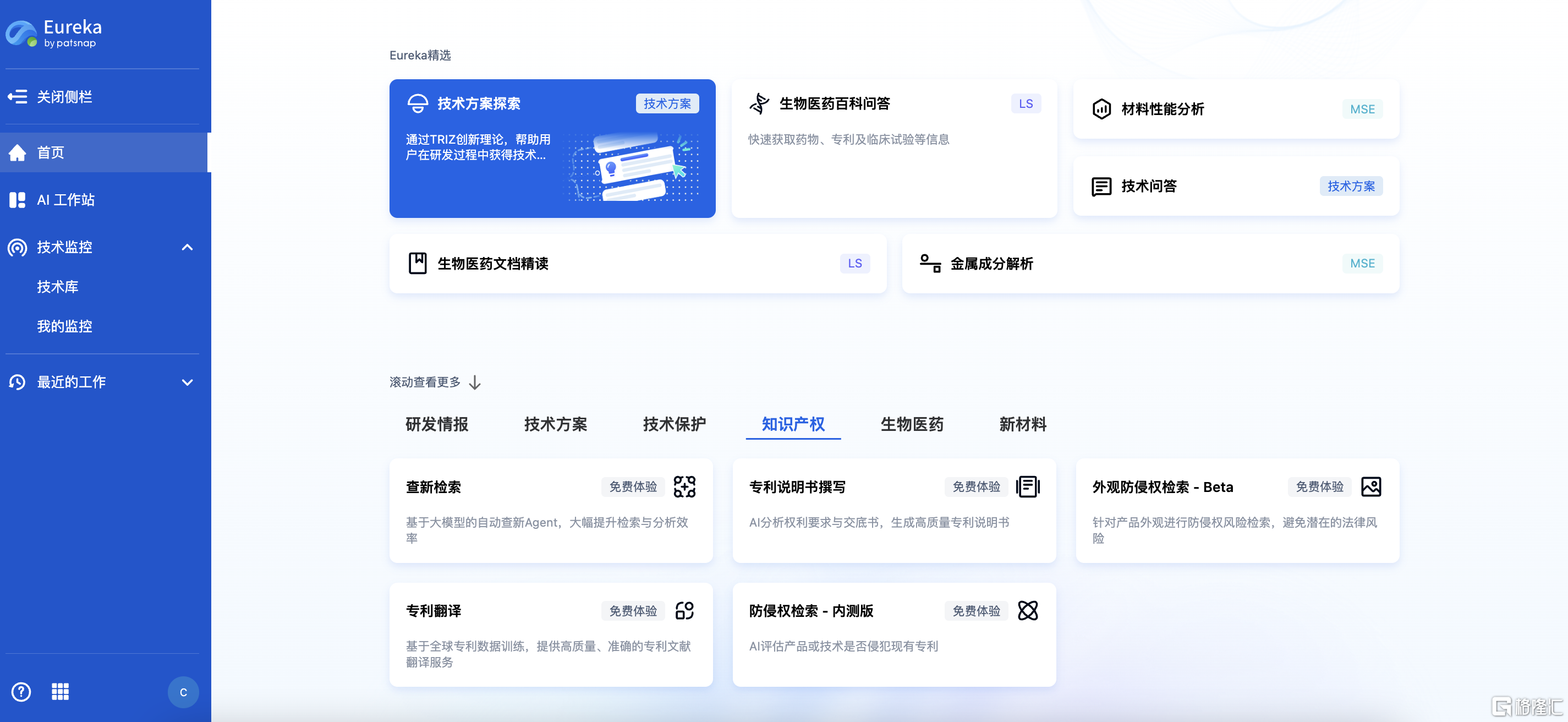The height and width of the screenshot is (722, 1568).
Task: Switch to the 研发情报 tab
Action: pyautogui.click(x=437, y=424)
